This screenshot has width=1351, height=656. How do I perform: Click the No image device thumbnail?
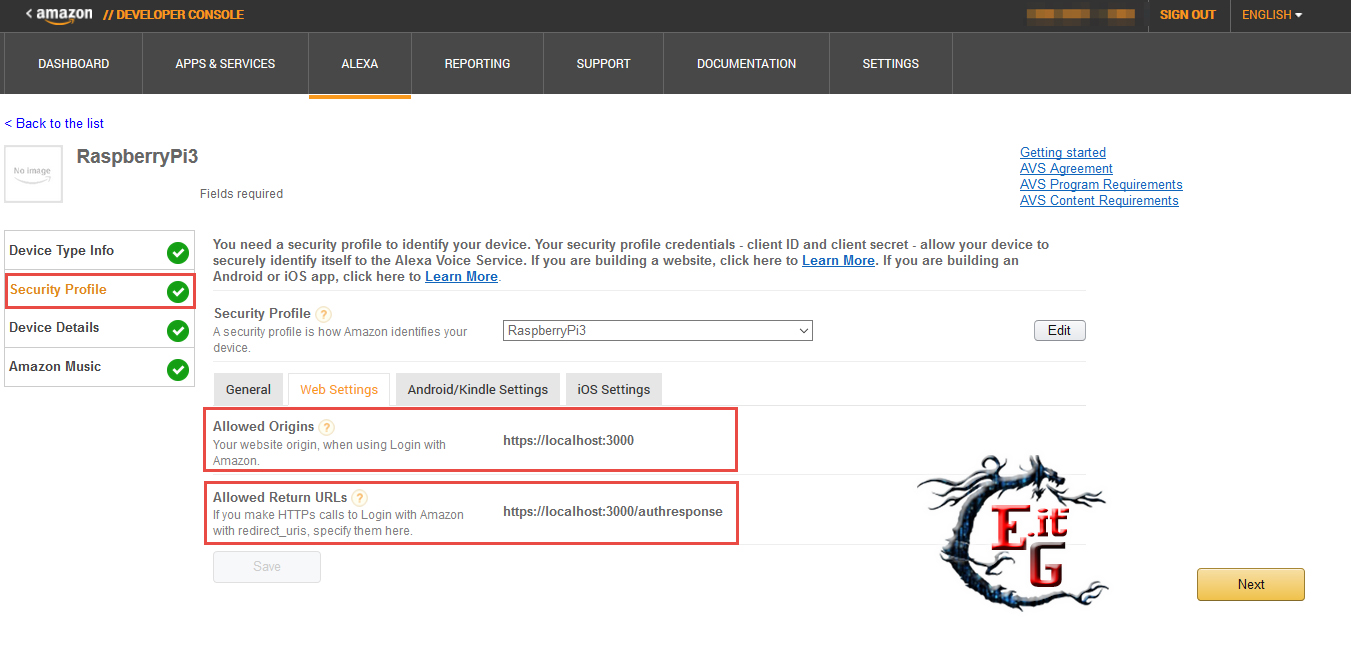click(x=33, y=174)
